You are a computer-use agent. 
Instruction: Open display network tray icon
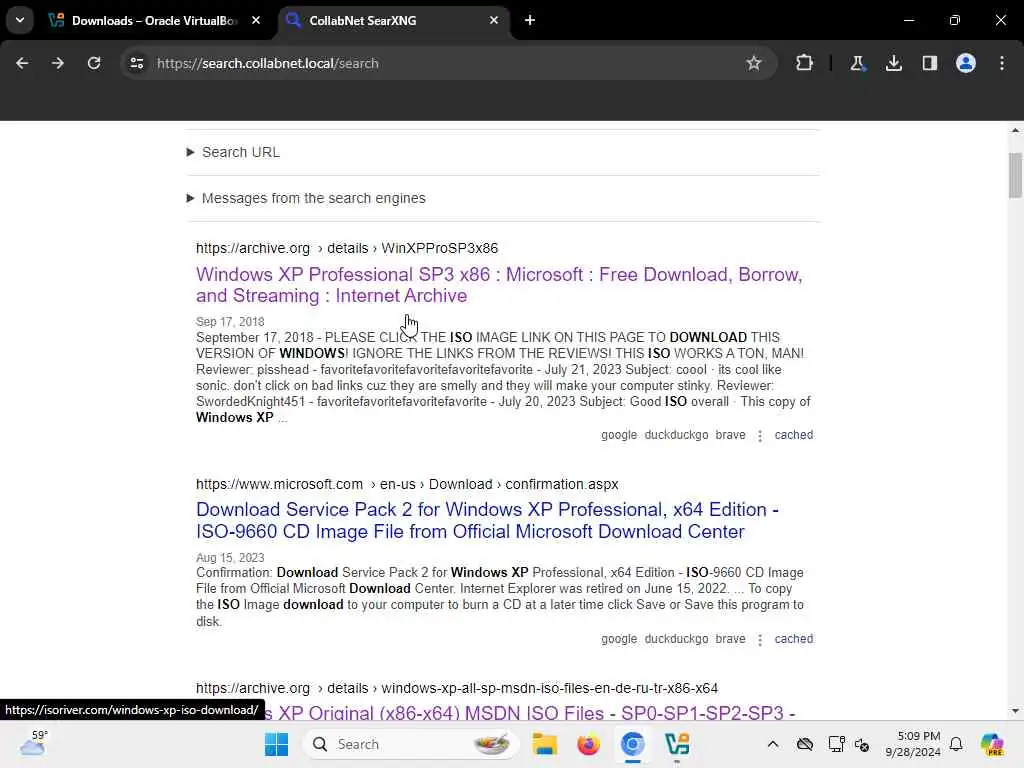836,744
